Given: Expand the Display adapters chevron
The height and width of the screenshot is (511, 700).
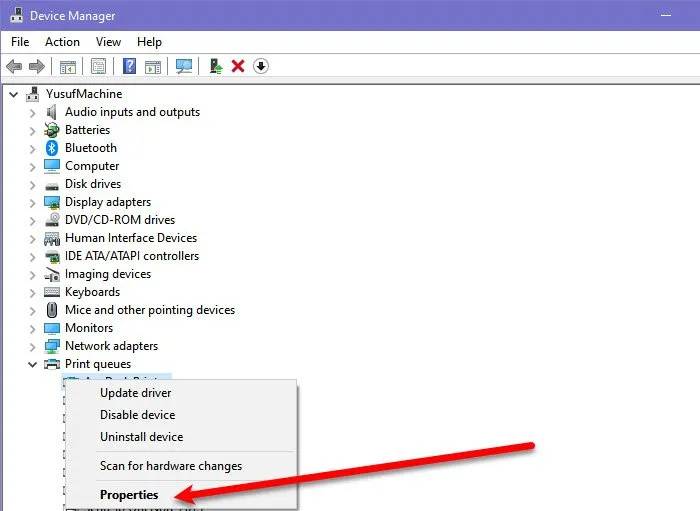Looking at the screenshot, I should (32, 203).
